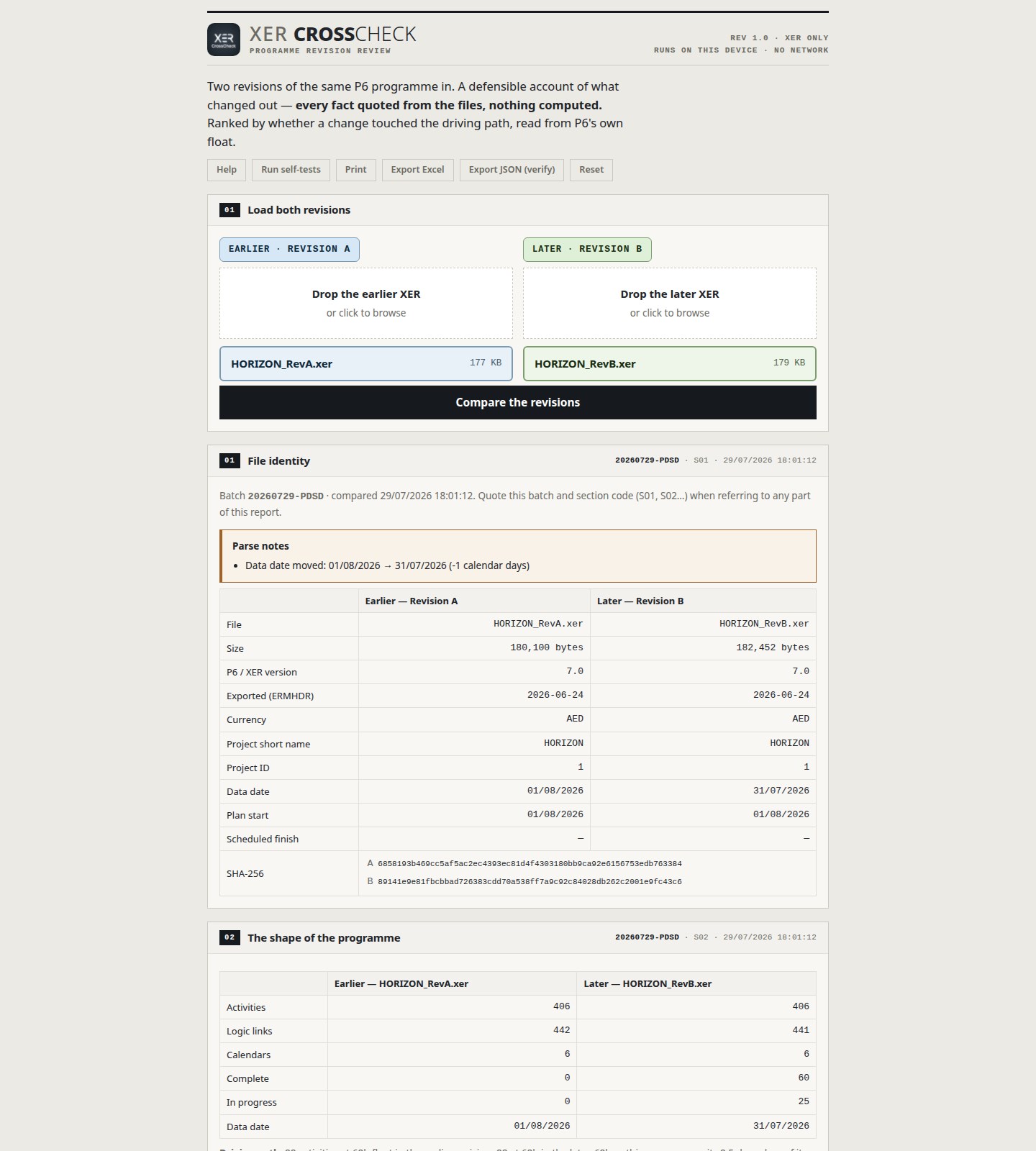The height and width of the screenshot is (1151, 1036).
Task: Click the Print button
Action: (x=355, y=170)
